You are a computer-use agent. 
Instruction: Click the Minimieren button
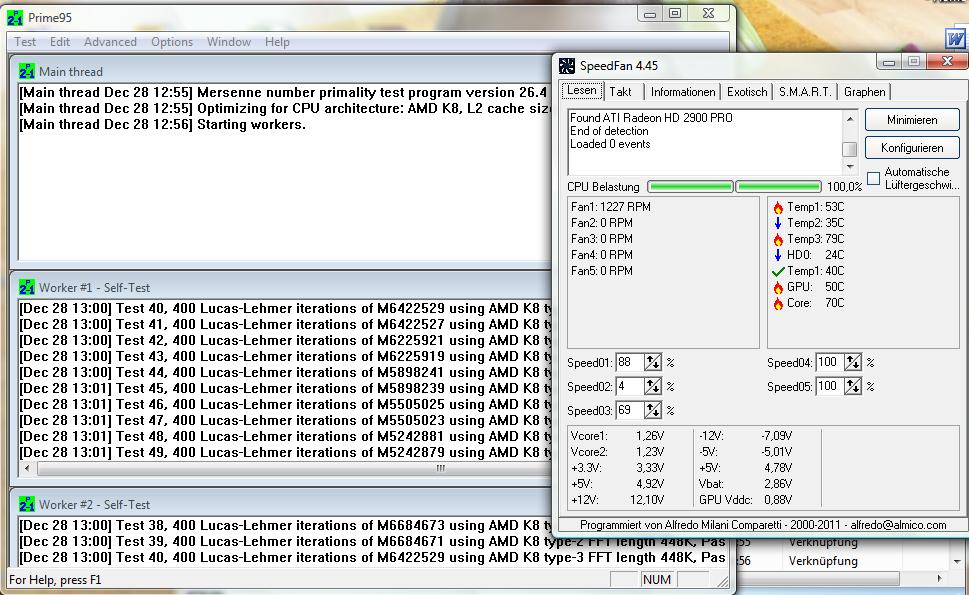tap(912, 120)
